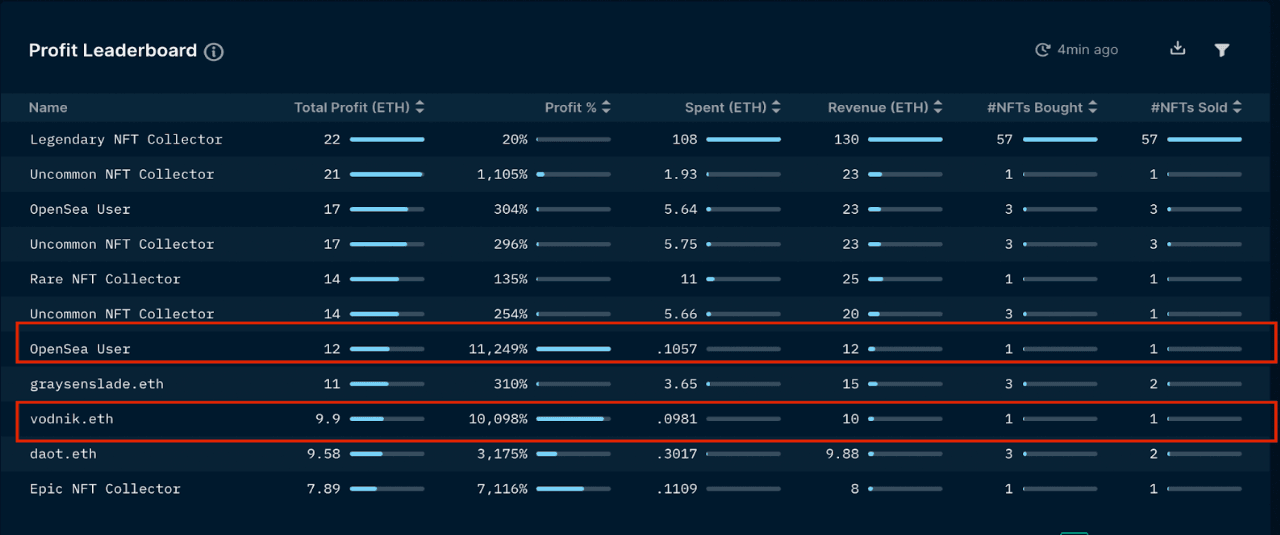Image resolution: width=1280 pixels, height=535 pixels.
Task: Open Epic NFT Collector entry
Action: pos(105,489)
